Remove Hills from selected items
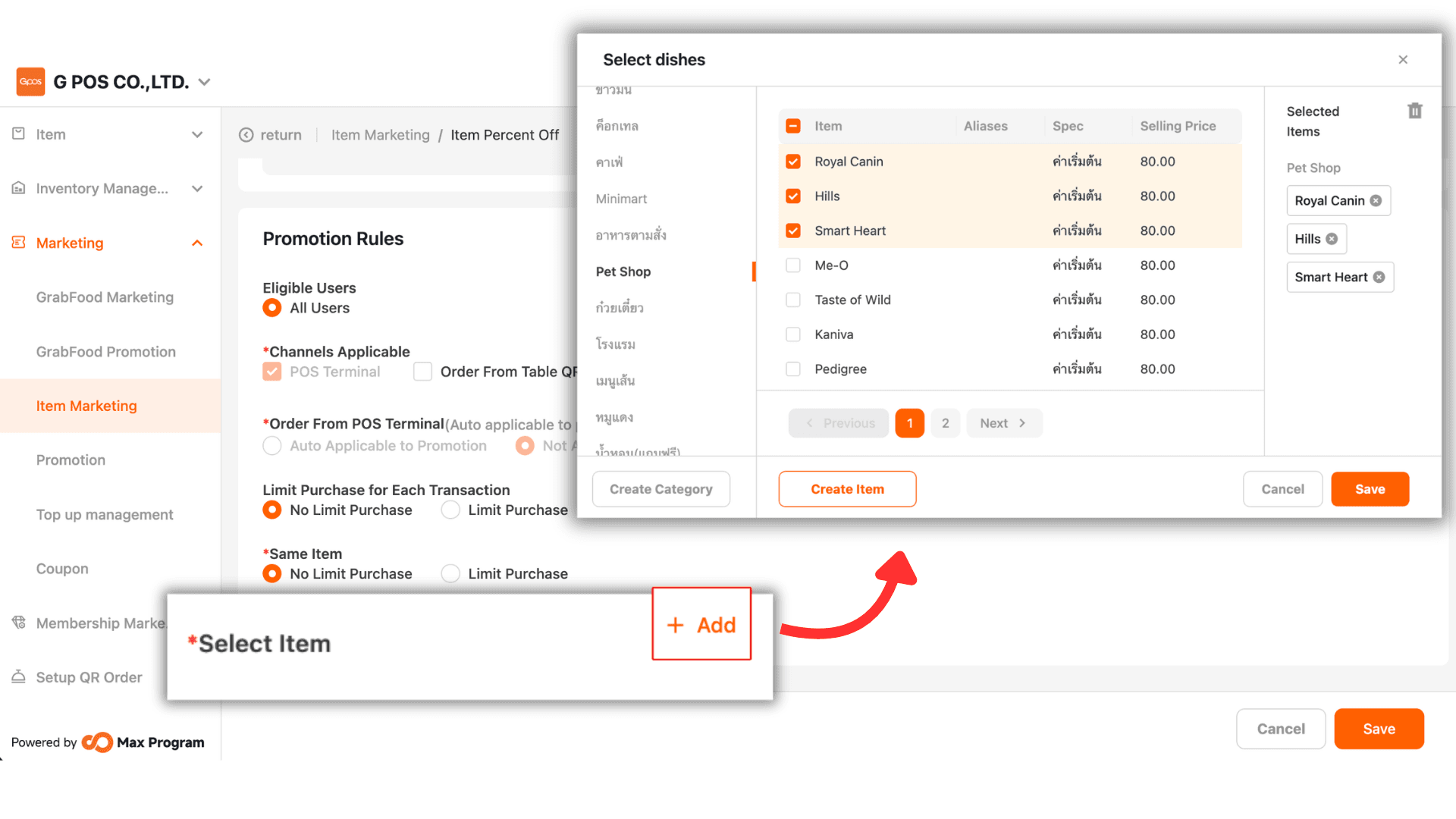The image size is (1456, 819). 1332,239
